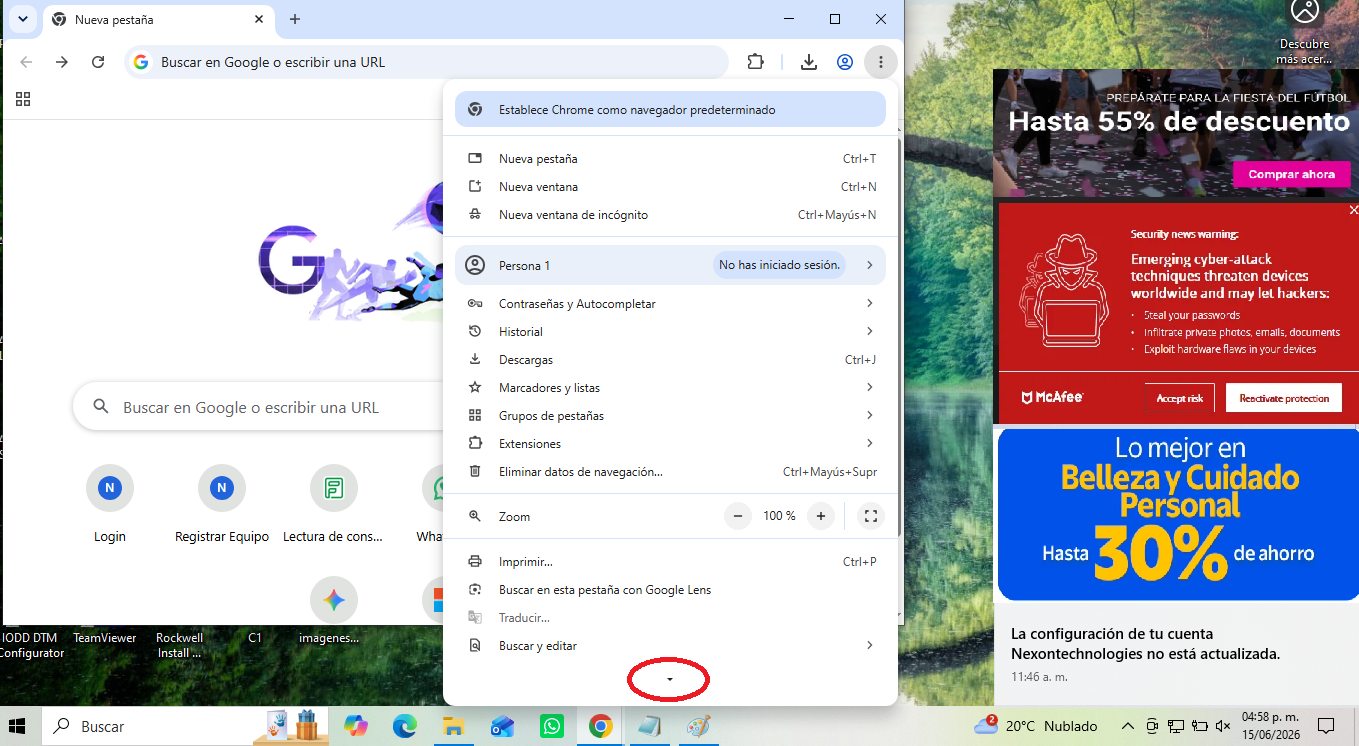
Task: Open Microsoft Edge from the taskbar
Action: [x=405, y=726]
